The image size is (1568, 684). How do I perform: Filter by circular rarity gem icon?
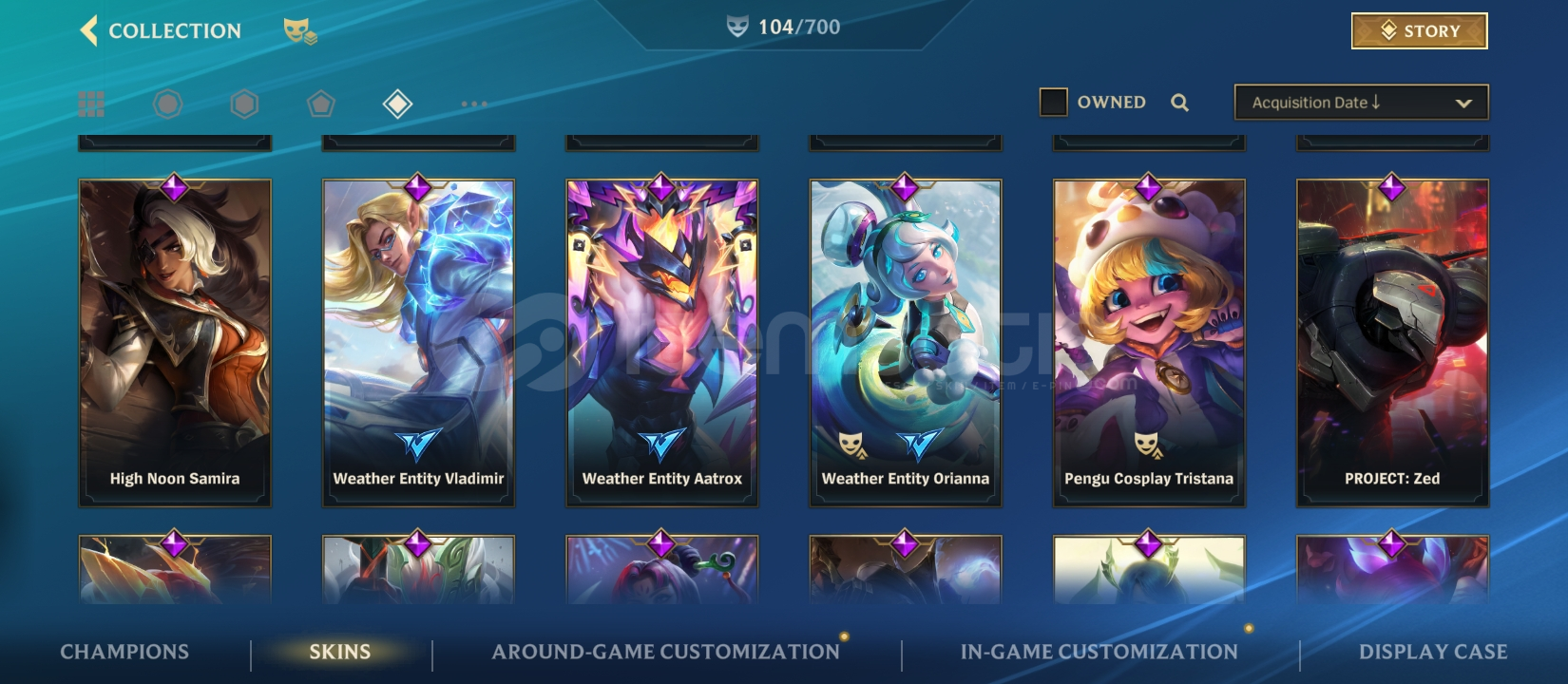tap(167, 104)
